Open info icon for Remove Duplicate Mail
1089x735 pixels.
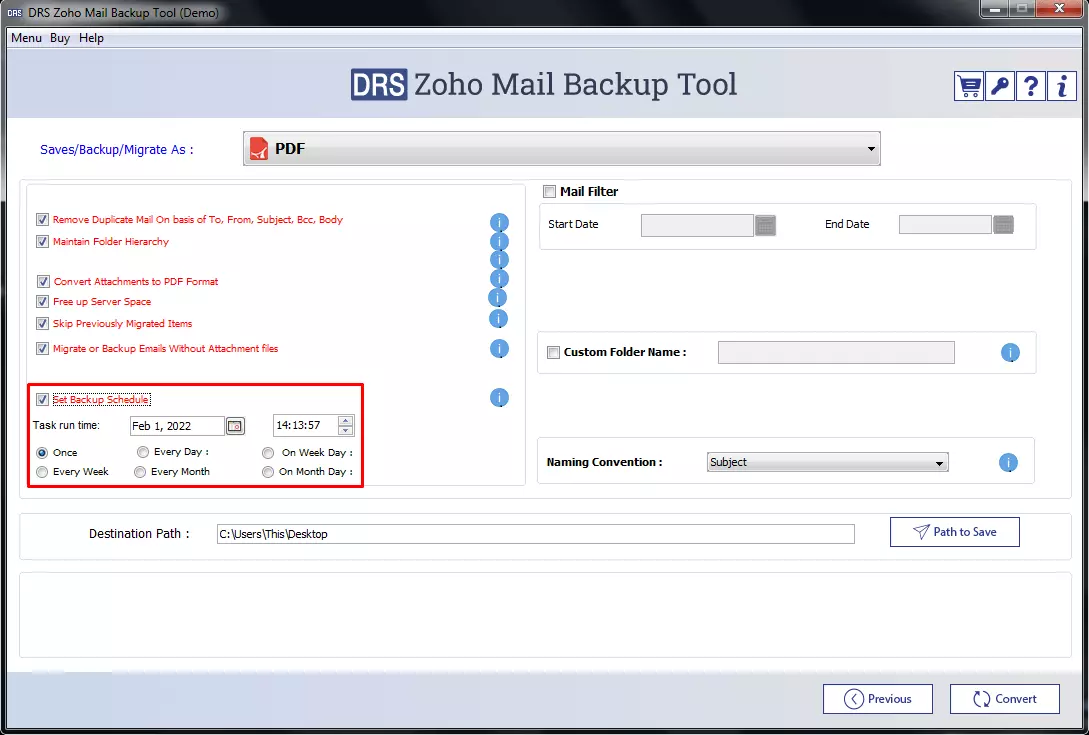499,222
